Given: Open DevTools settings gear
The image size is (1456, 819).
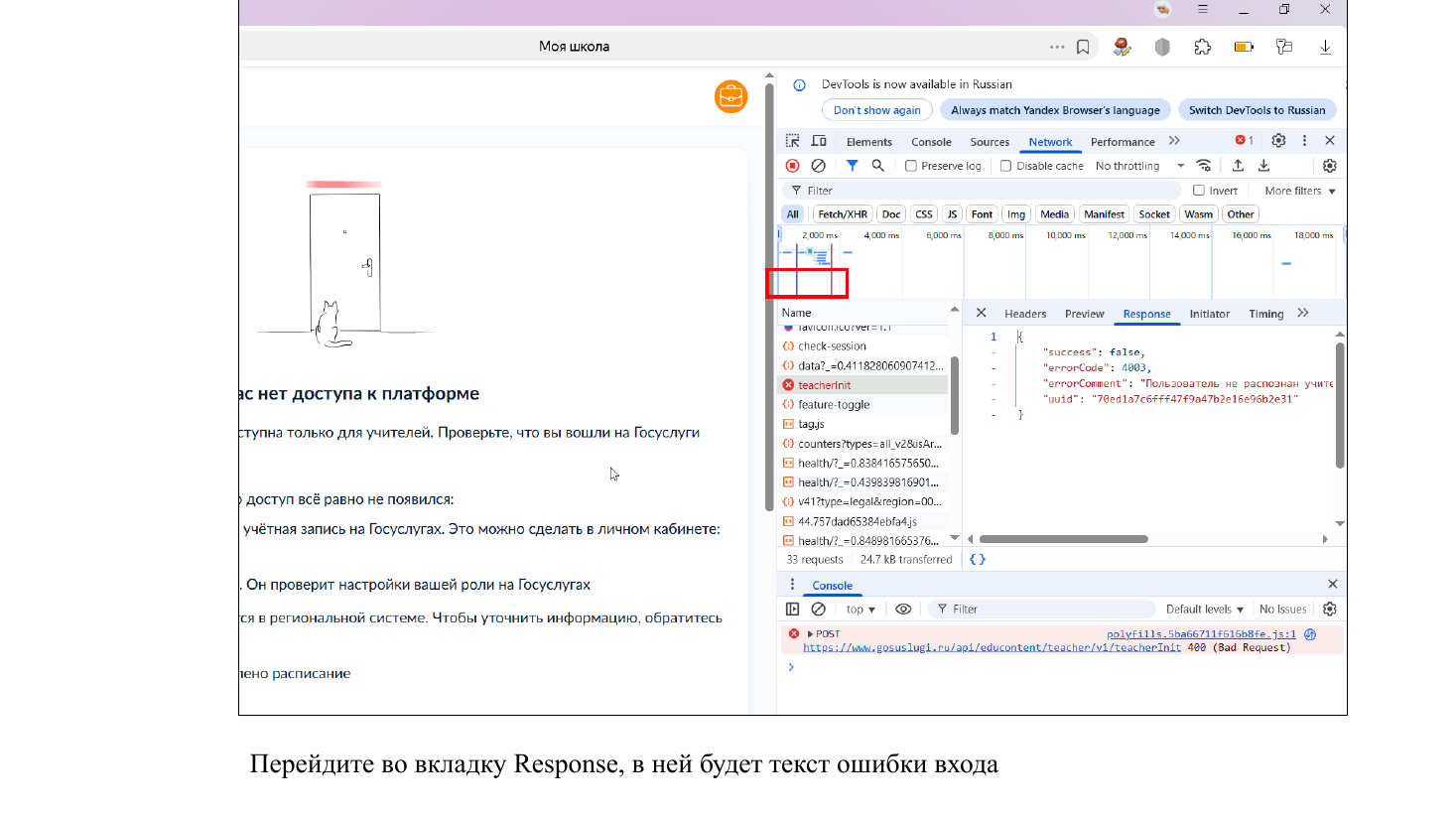Looking at the screenshot, I should tap(1278, 141).
